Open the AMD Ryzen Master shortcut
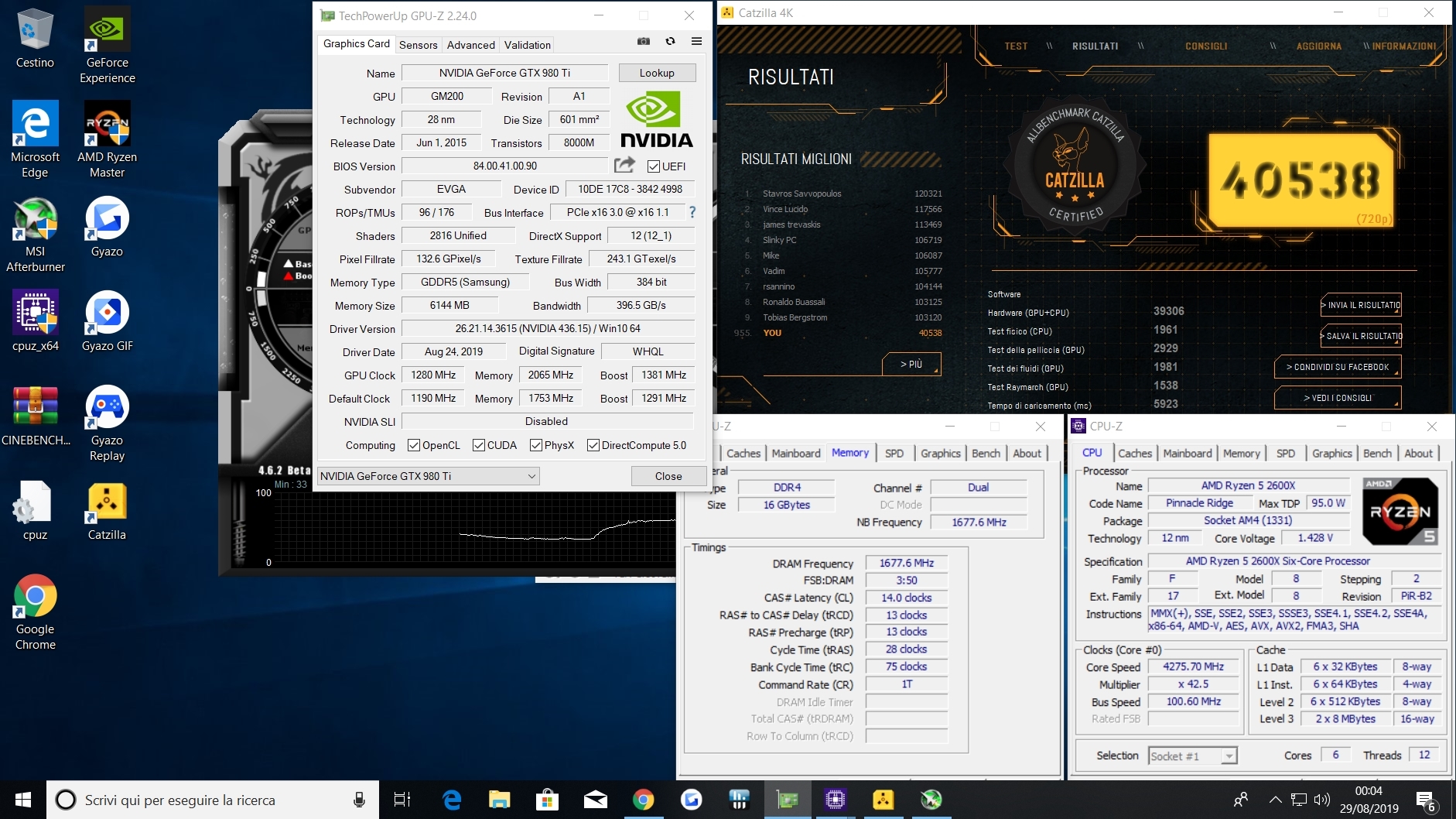The height and width of the screenshot is (819, 1456). click(107, 139)
